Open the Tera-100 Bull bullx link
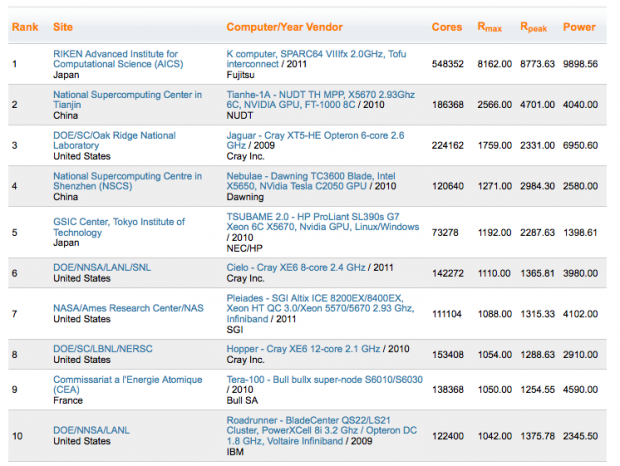The width and height of the screenshot is (620, 466). [325, 379]
